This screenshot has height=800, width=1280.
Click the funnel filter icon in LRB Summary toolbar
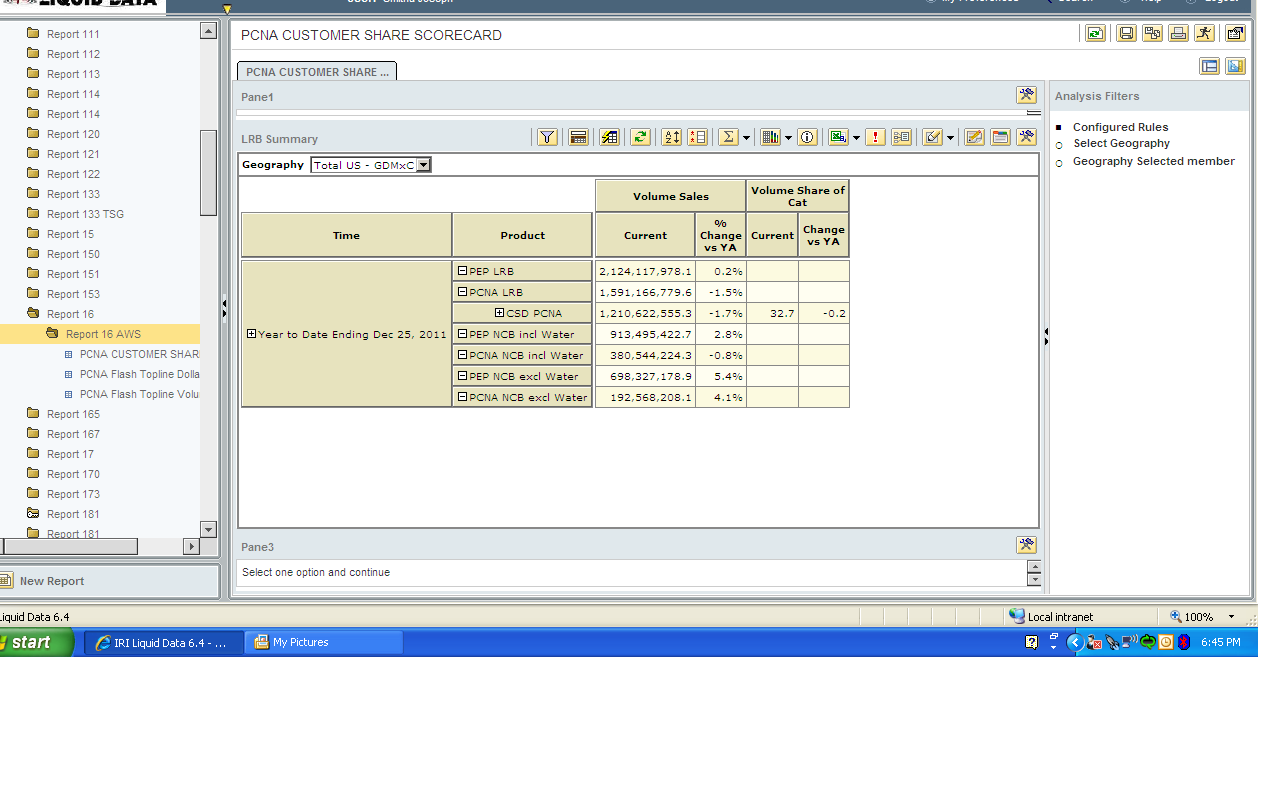[547, 137]
